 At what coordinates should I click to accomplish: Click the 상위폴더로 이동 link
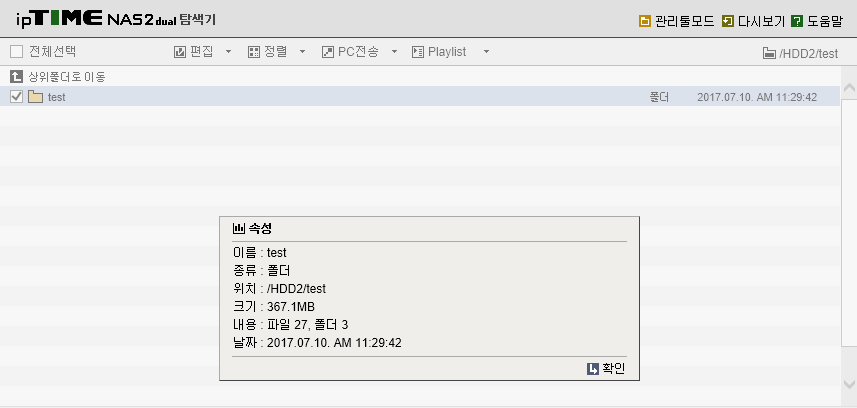coord(67,77)
